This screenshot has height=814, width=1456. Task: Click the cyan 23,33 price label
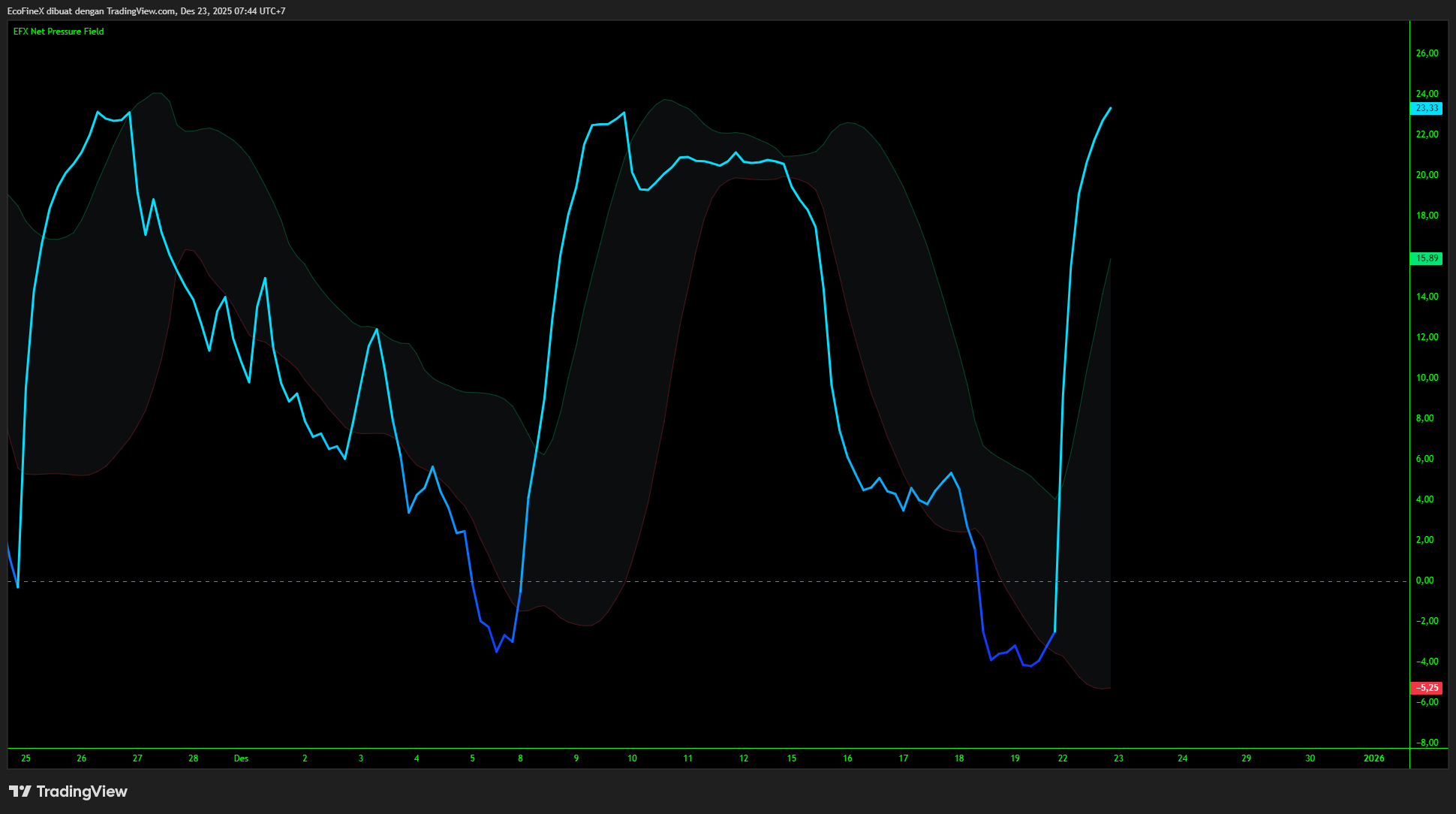pos(1426,108)
